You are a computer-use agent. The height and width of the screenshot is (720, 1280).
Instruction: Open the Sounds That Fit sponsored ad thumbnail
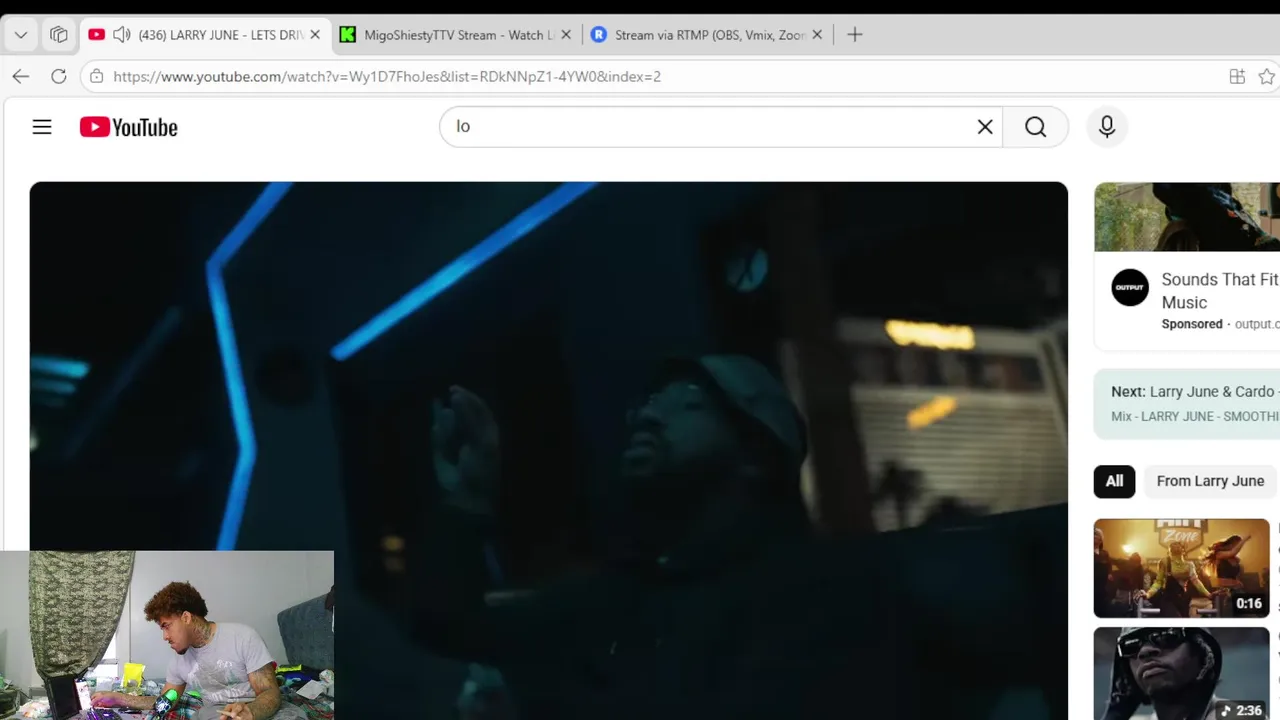point(1187,216)
